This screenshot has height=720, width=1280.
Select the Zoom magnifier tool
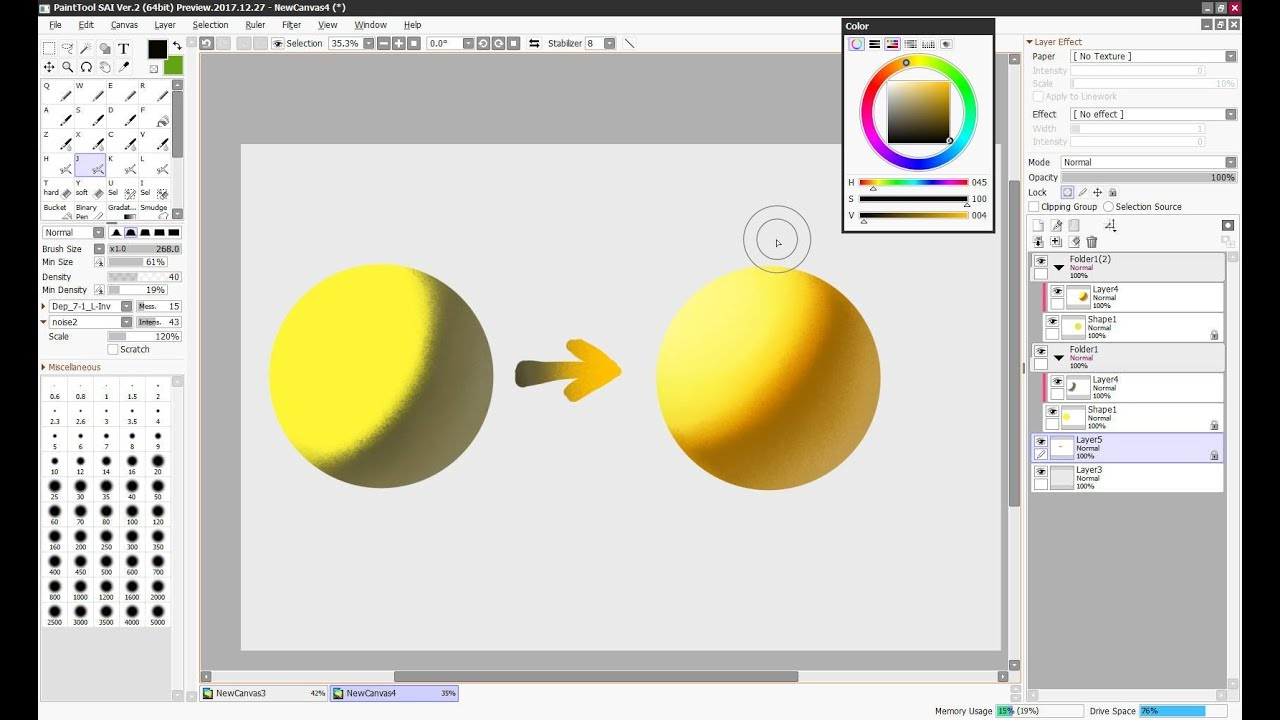(67, 67)
